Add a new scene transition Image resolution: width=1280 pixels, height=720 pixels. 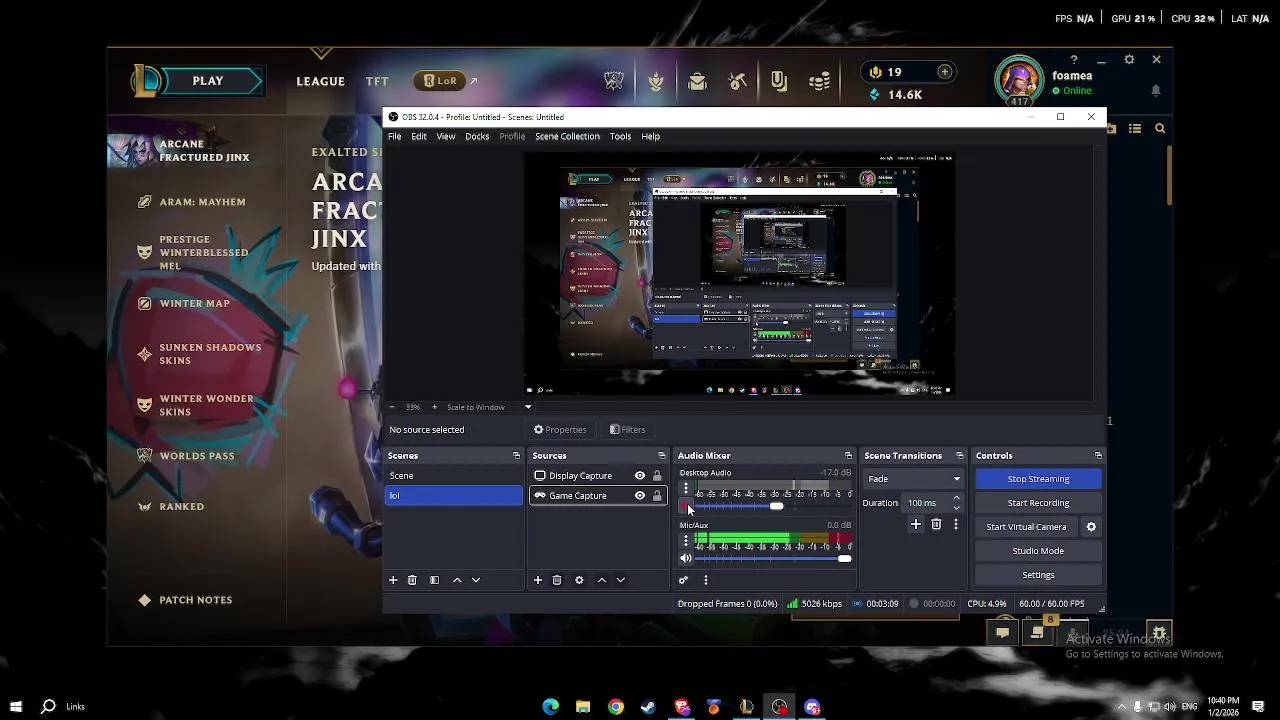pyautogui.click(x=916, y=524)
